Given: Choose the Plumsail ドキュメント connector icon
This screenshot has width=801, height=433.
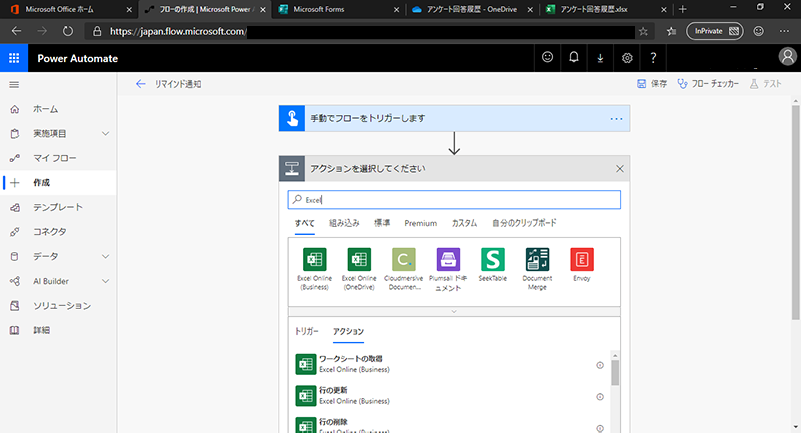Looking at the screenshot, I should pyautogui.click(x=449, y=259).
